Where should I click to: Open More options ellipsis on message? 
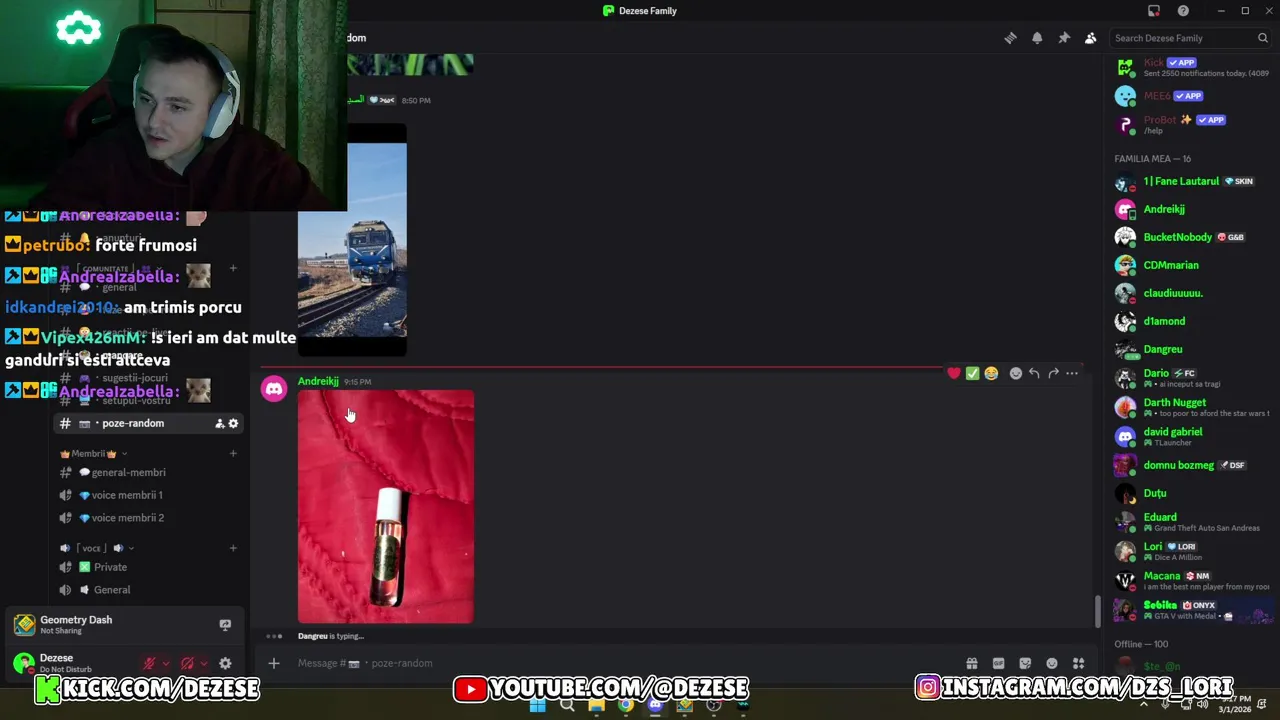tap(1072, 373)
